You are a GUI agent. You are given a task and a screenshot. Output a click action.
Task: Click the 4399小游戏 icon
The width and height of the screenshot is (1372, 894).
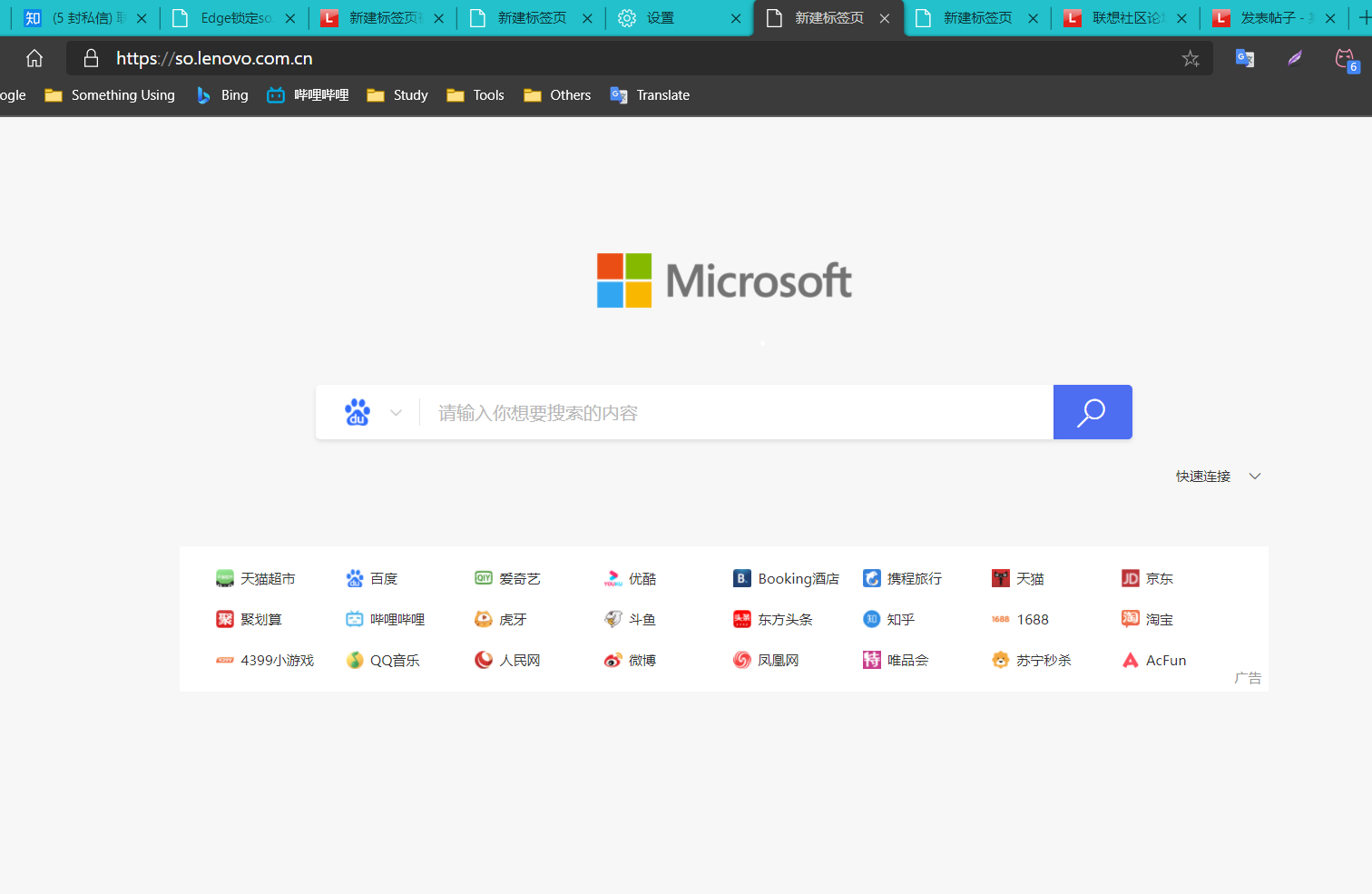225,660
